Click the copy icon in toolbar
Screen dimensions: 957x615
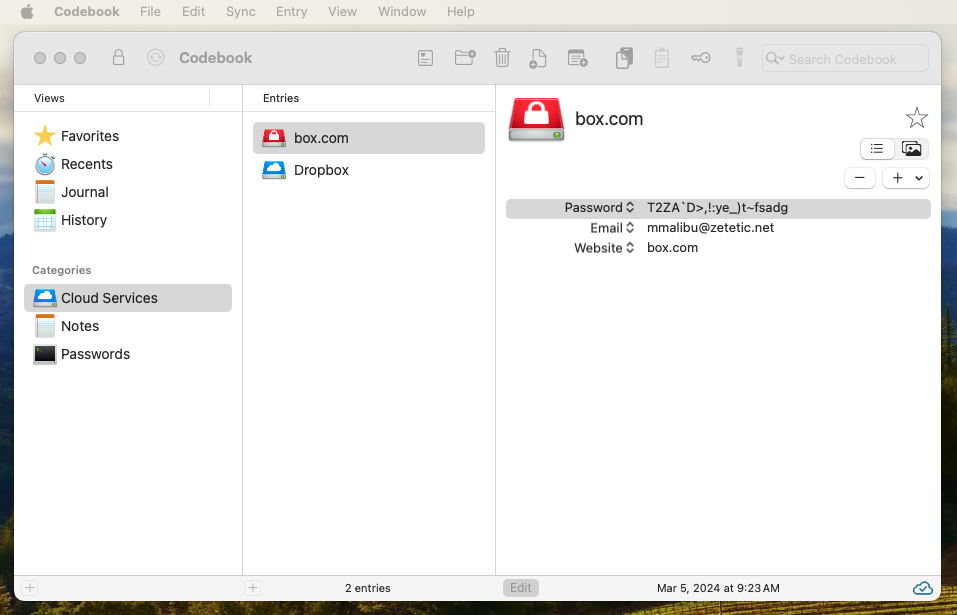624,59
